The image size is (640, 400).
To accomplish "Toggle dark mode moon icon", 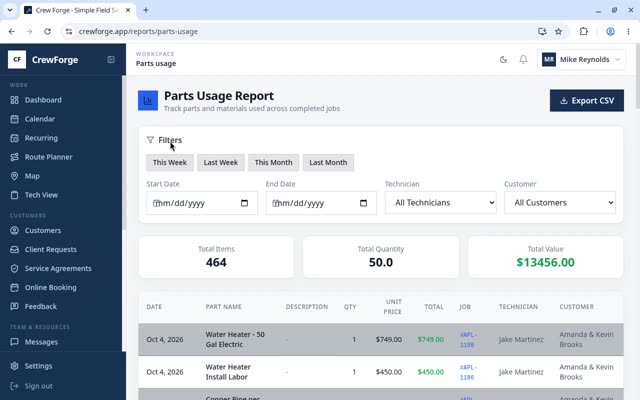I will click(503, 60).
